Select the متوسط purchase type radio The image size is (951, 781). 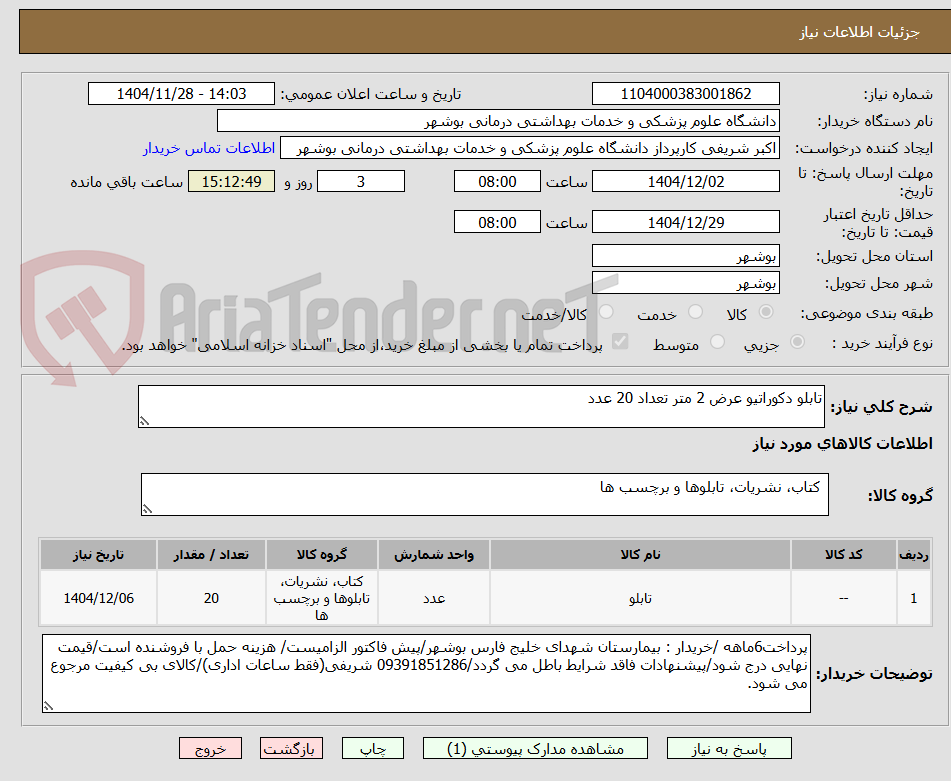point(717,342)
